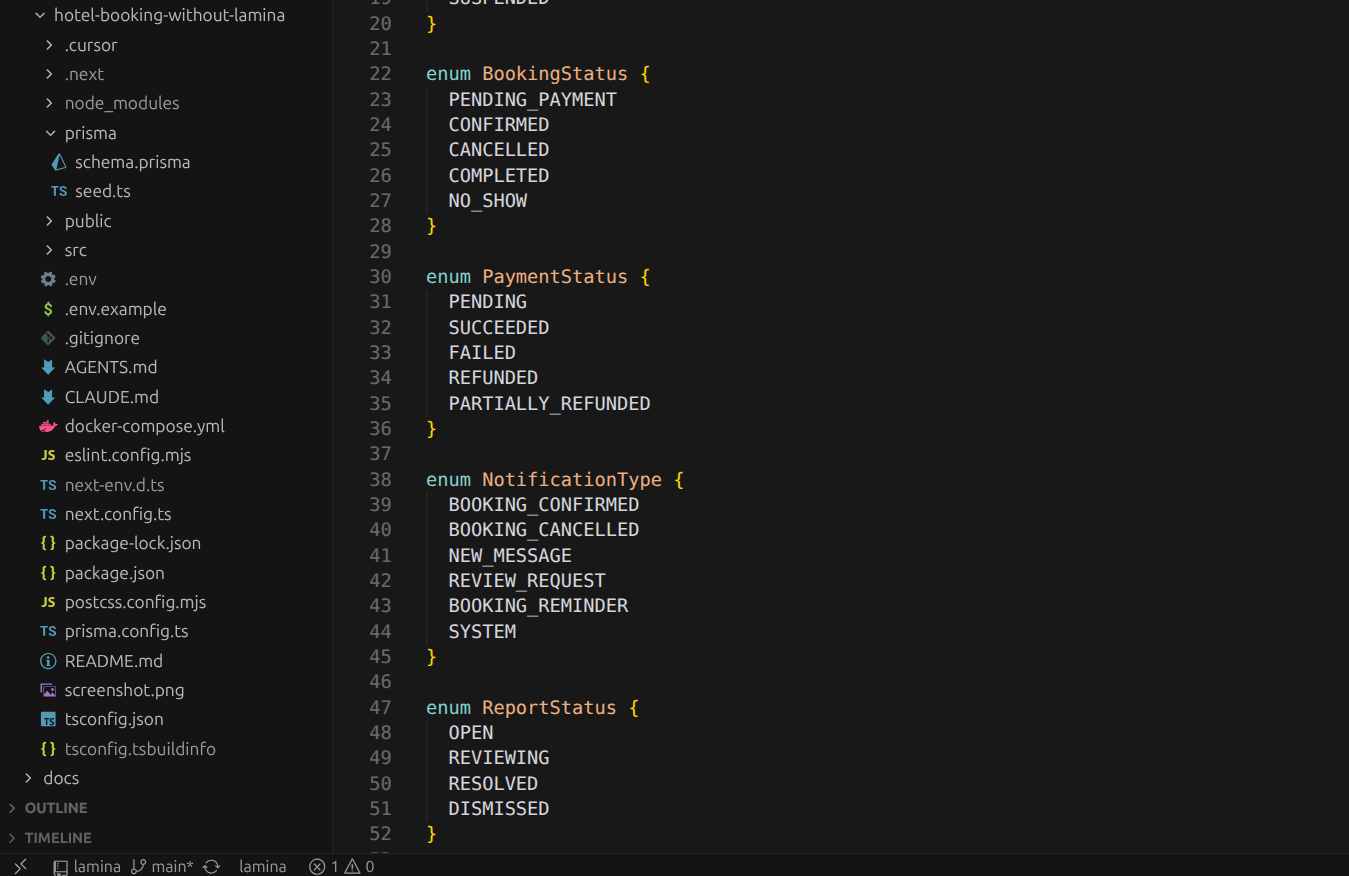Viewport: 1349px width, 876px height.
Task: Expand the public folder
Action: click(x=50, y=221)
